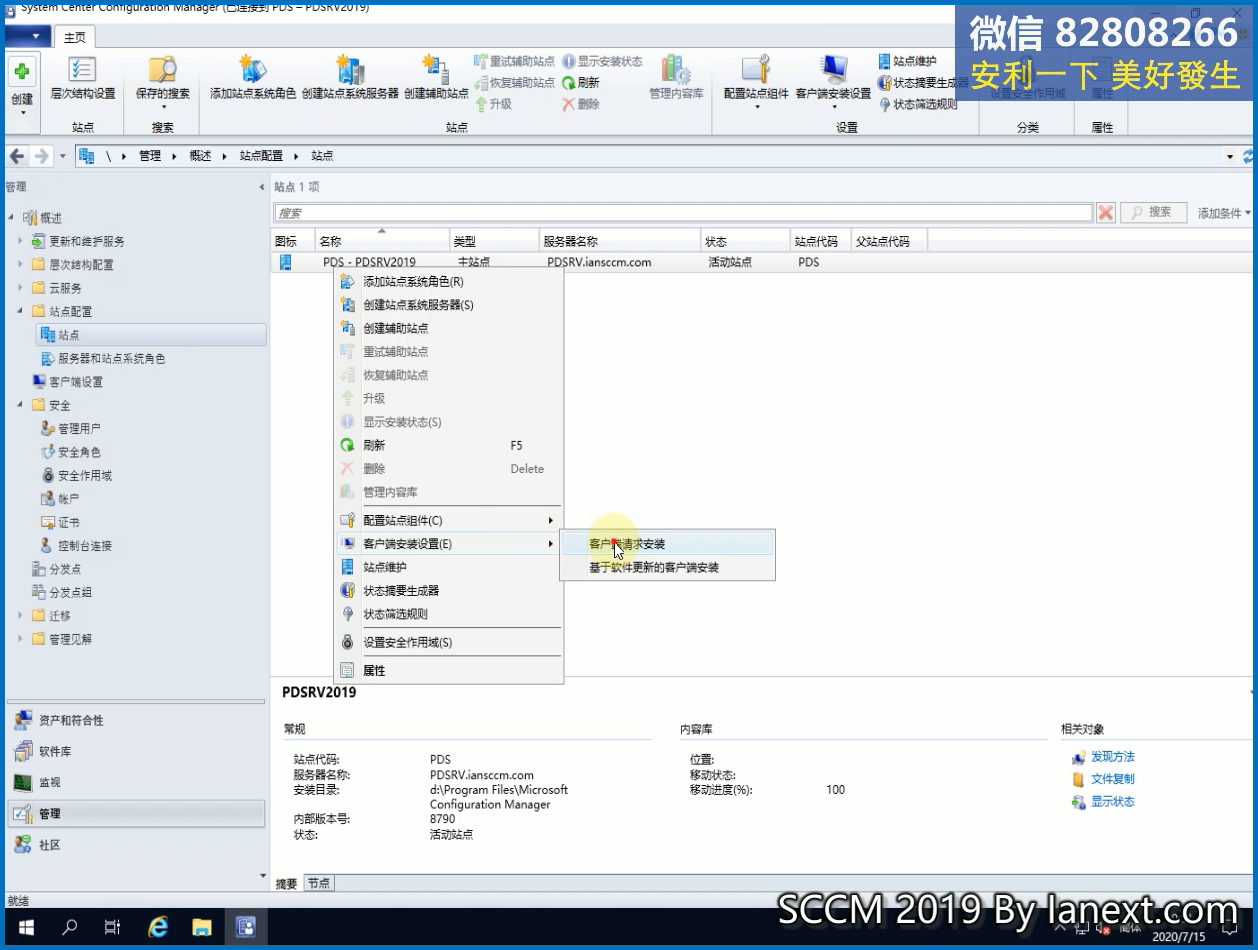
Task: Click 创建辅助站点 in the ribbon
Action: (x=436, y=79)
